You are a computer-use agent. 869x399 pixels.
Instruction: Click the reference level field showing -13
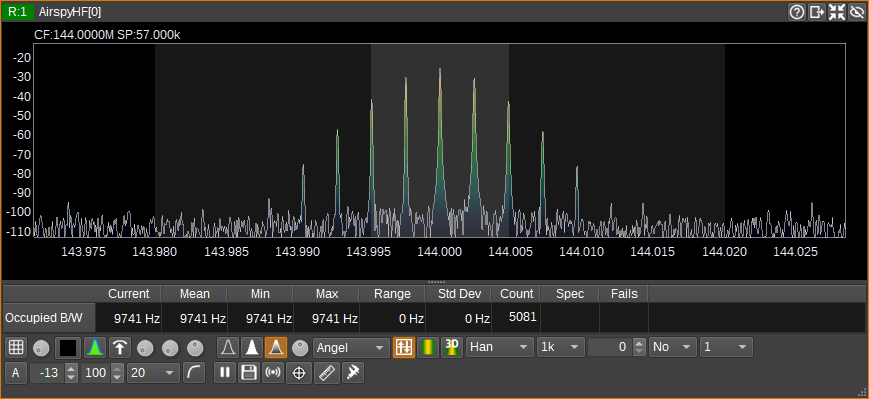[x=47, y=373]
